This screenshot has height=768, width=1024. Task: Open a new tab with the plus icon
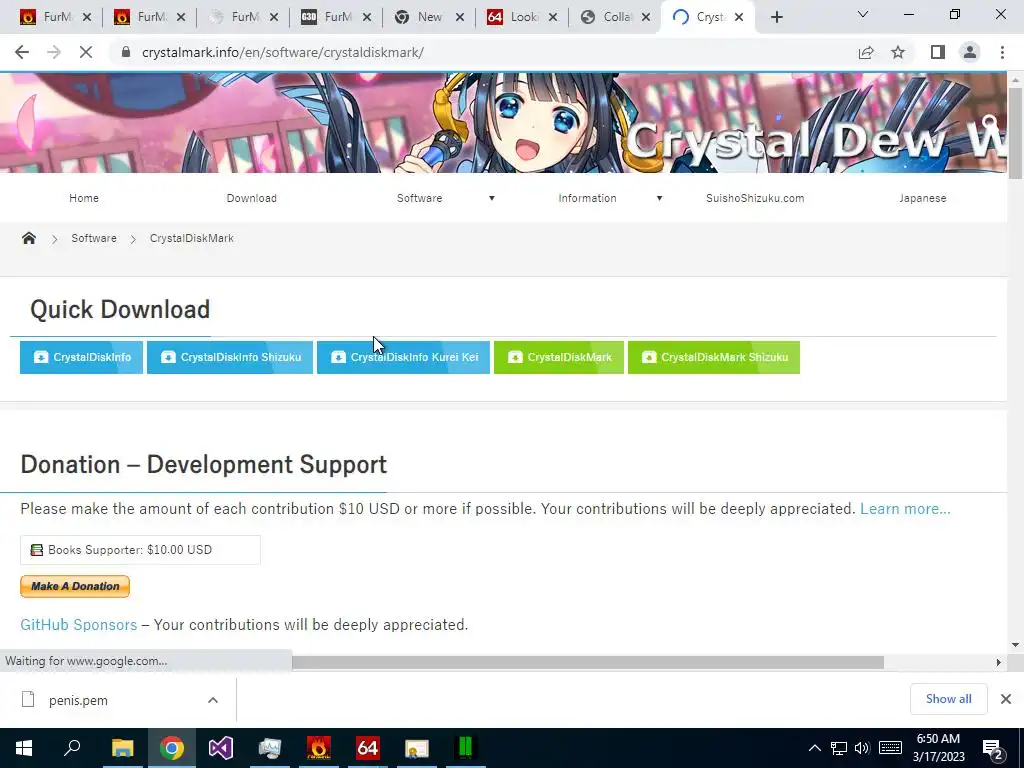(776, 18)
